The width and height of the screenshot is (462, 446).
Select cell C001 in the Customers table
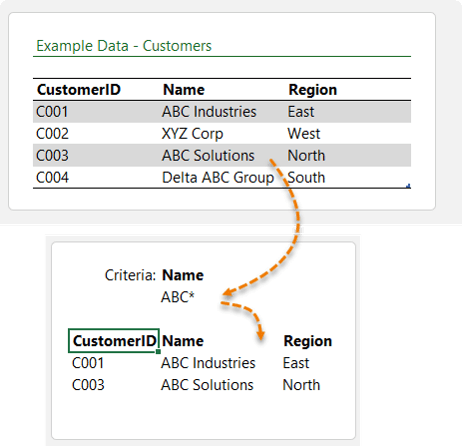tap(52, 112)
